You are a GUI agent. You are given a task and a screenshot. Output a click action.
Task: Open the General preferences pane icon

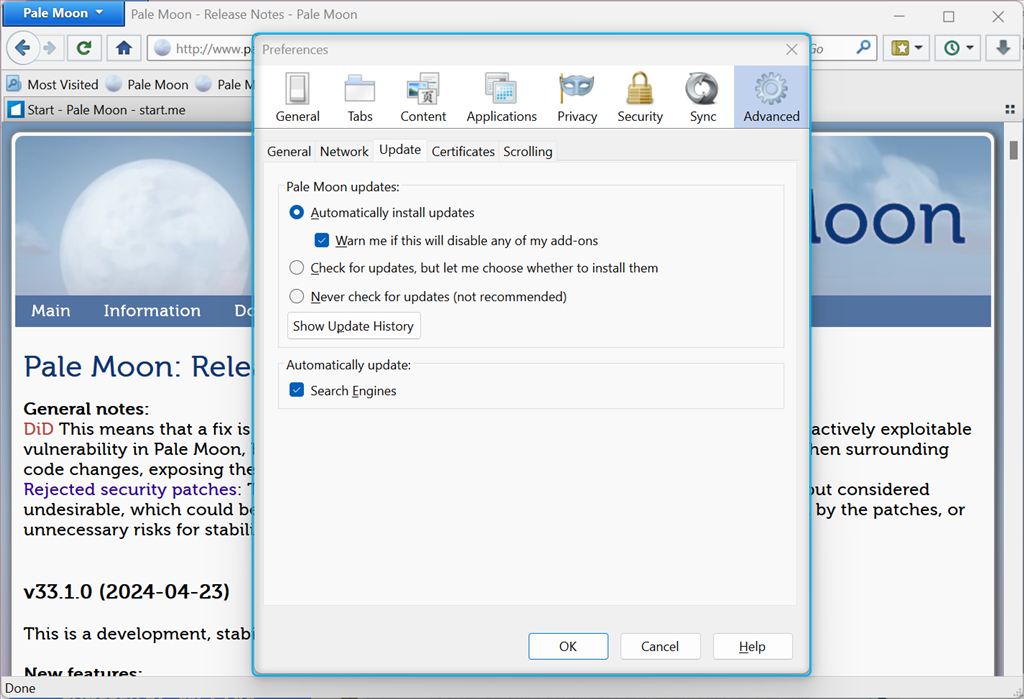[297, 97]
